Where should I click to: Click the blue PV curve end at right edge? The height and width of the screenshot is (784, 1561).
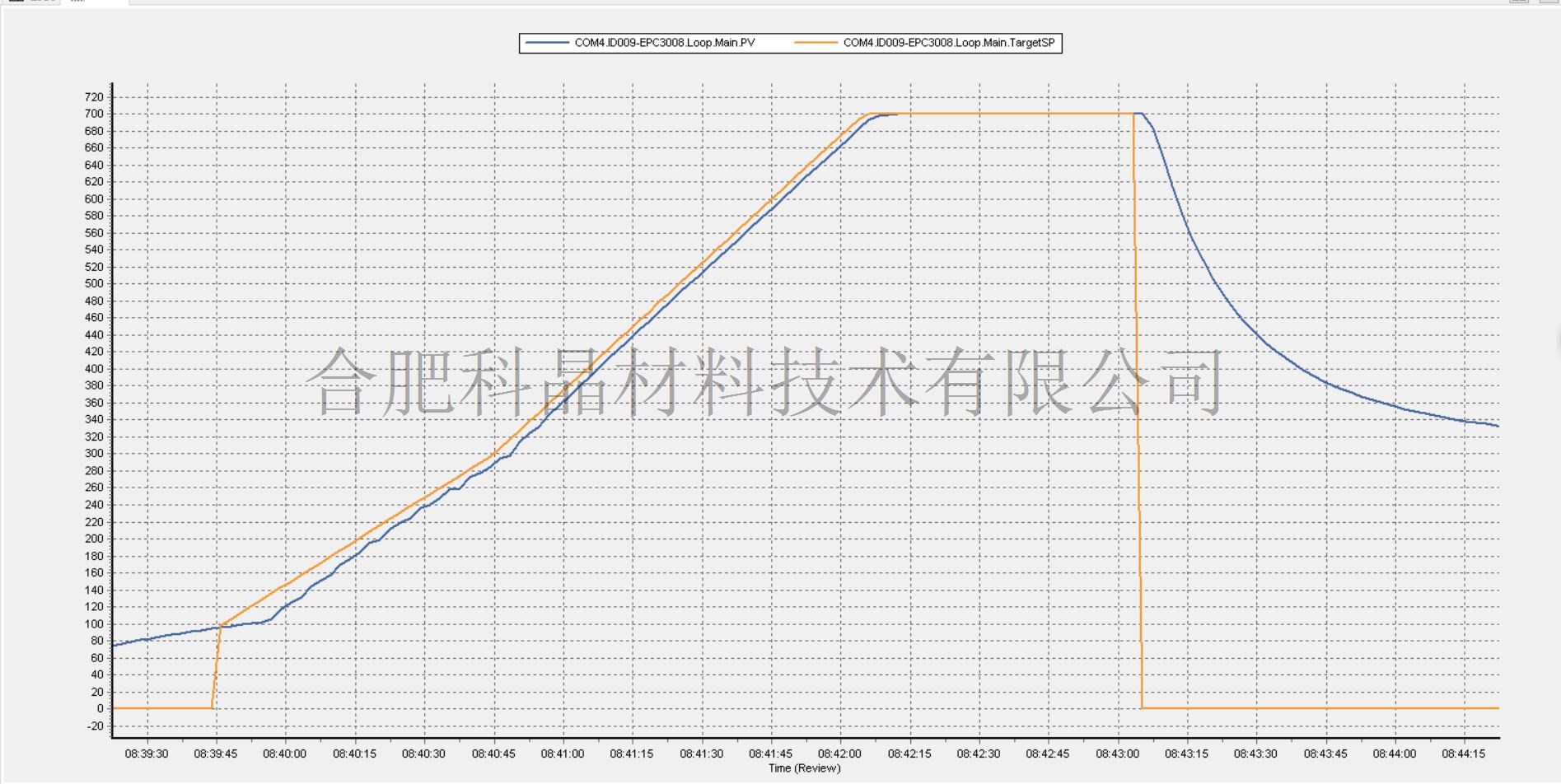[1496, 425]
